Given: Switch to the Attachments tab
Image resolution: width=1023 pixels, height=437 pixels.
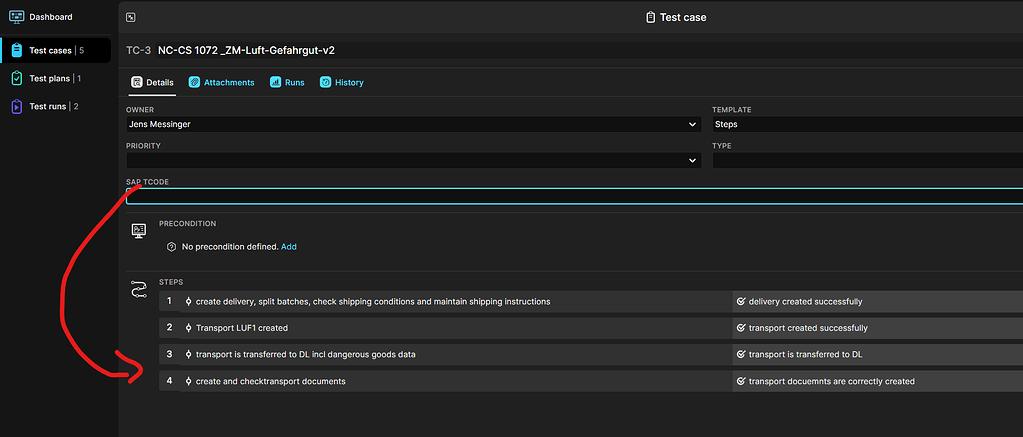Looking at the screenshot, I should 221,83.
